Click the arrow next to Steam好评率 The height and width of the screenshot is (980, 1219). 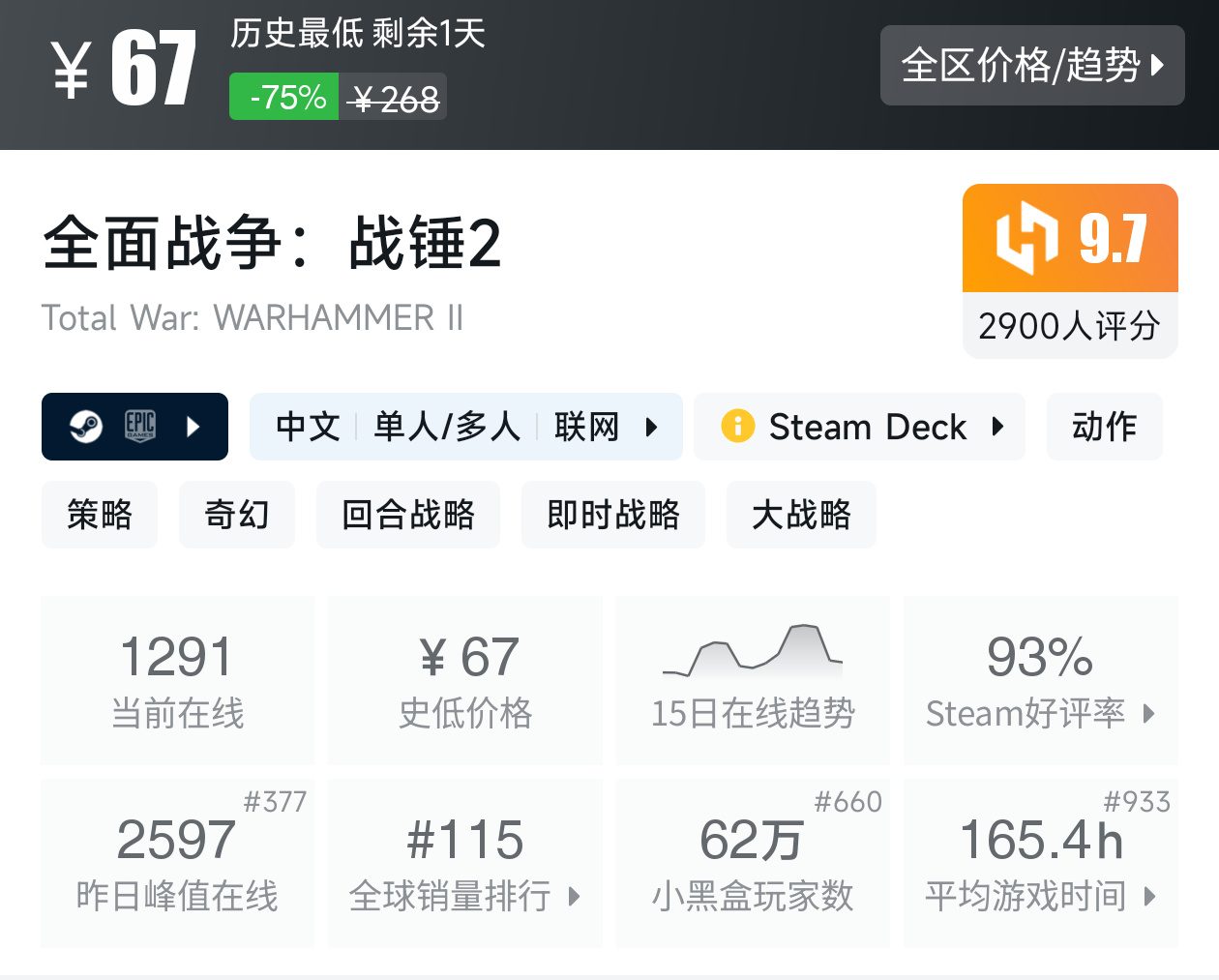[1149, 714]
